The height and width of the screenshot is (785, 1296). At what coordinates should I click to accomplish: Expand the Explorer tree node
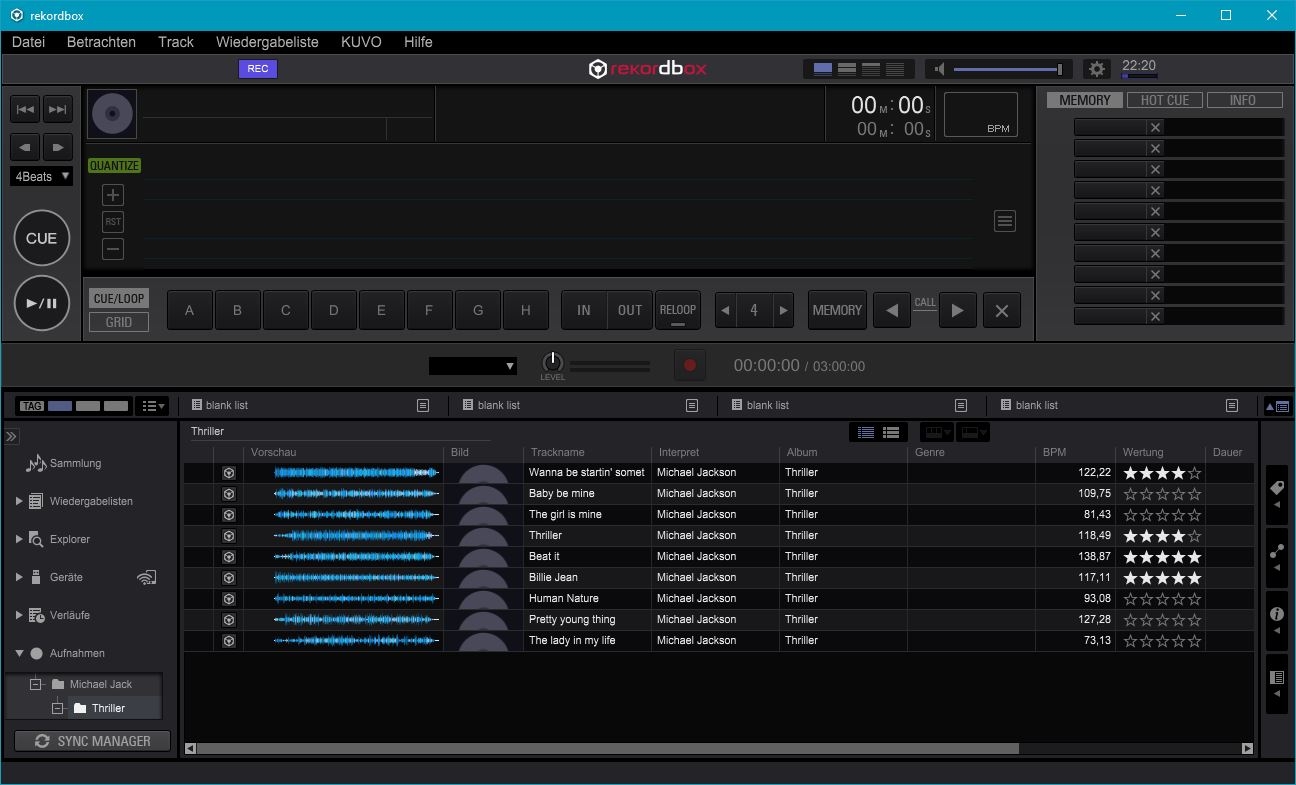19,539
